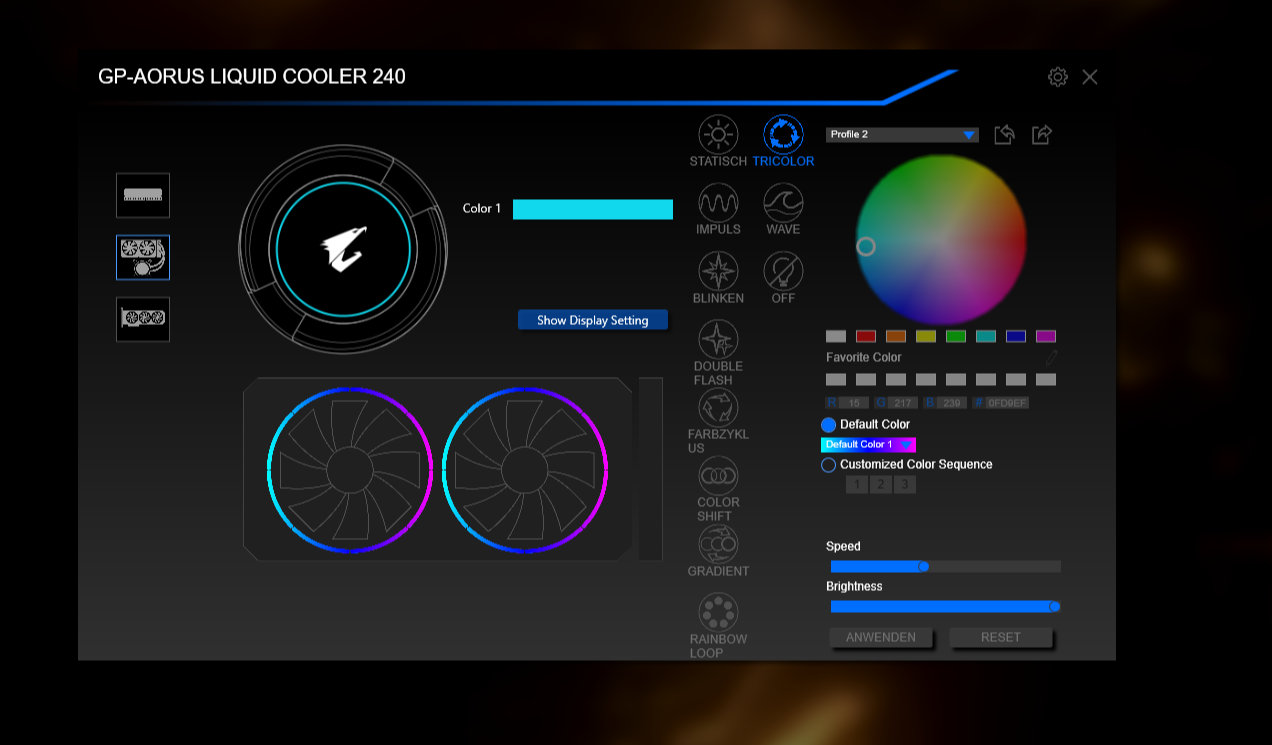The image size is (1272, 745).
Task: Pick the green preset color swatch
Action: pyautogui.click(x=956, y=336)
